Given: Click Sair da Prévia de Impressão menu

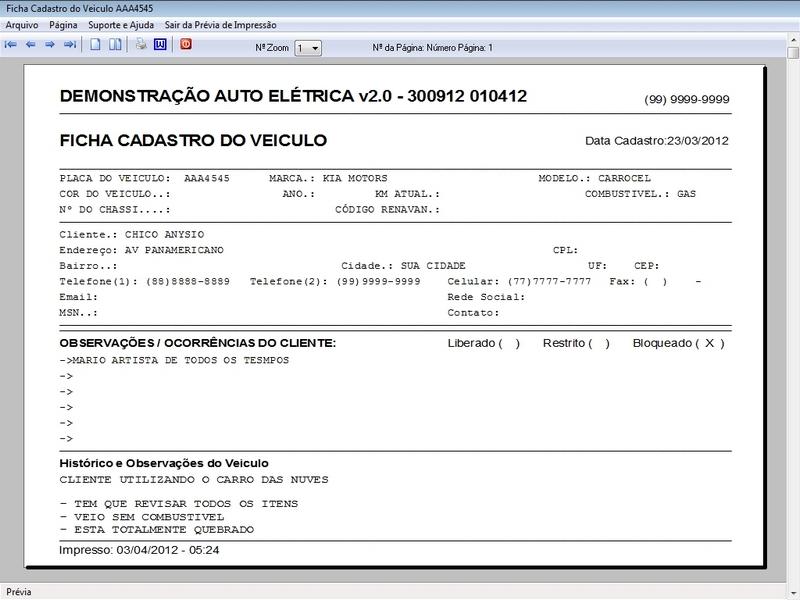Looking at the screenshot, I should tap(220, 25).
